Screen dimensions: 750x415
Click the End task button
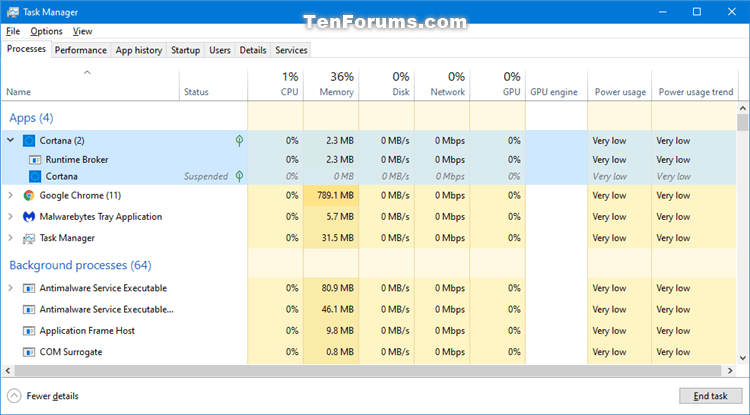click(710, 396)
